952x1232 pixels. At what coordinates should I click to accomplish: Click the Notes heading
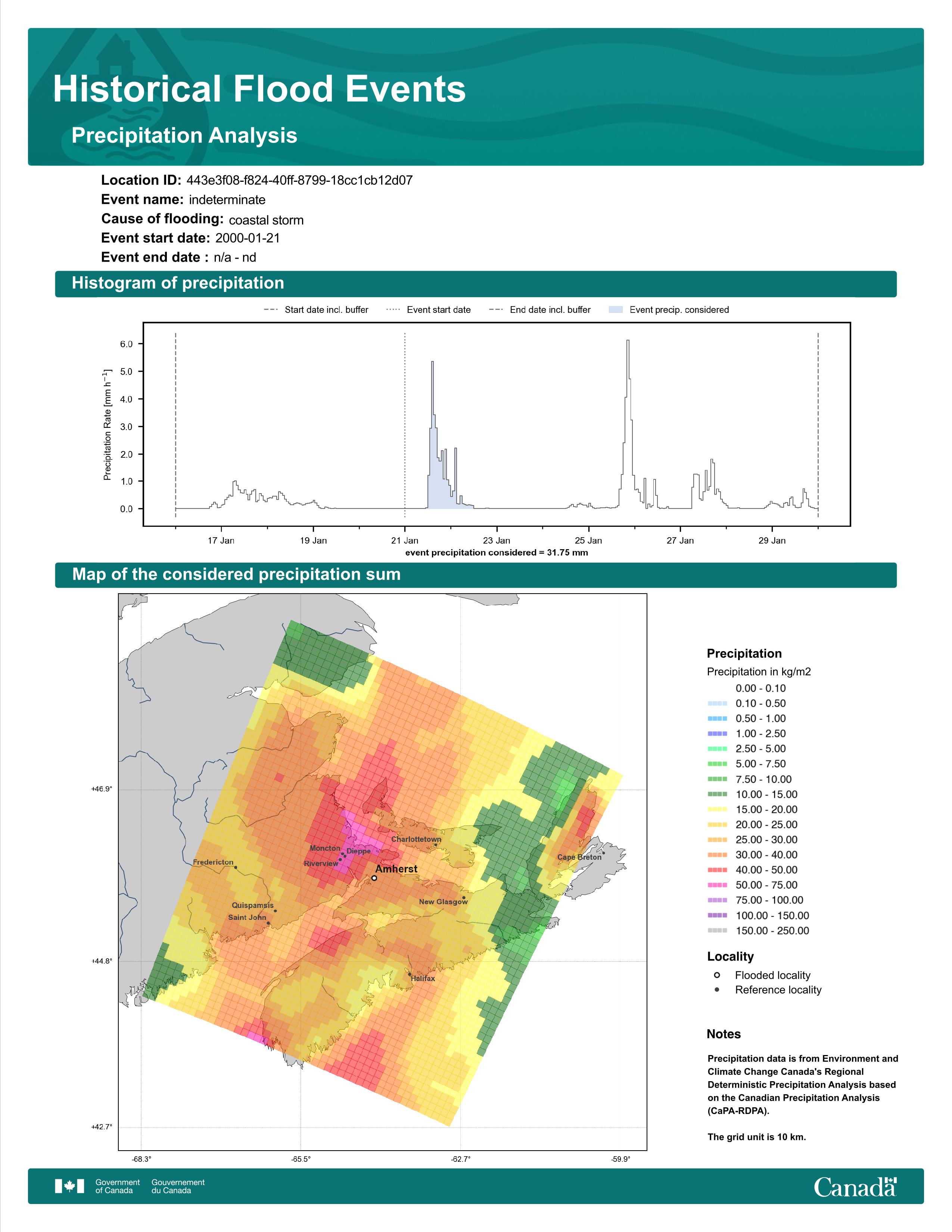(x=724, y=1034)
